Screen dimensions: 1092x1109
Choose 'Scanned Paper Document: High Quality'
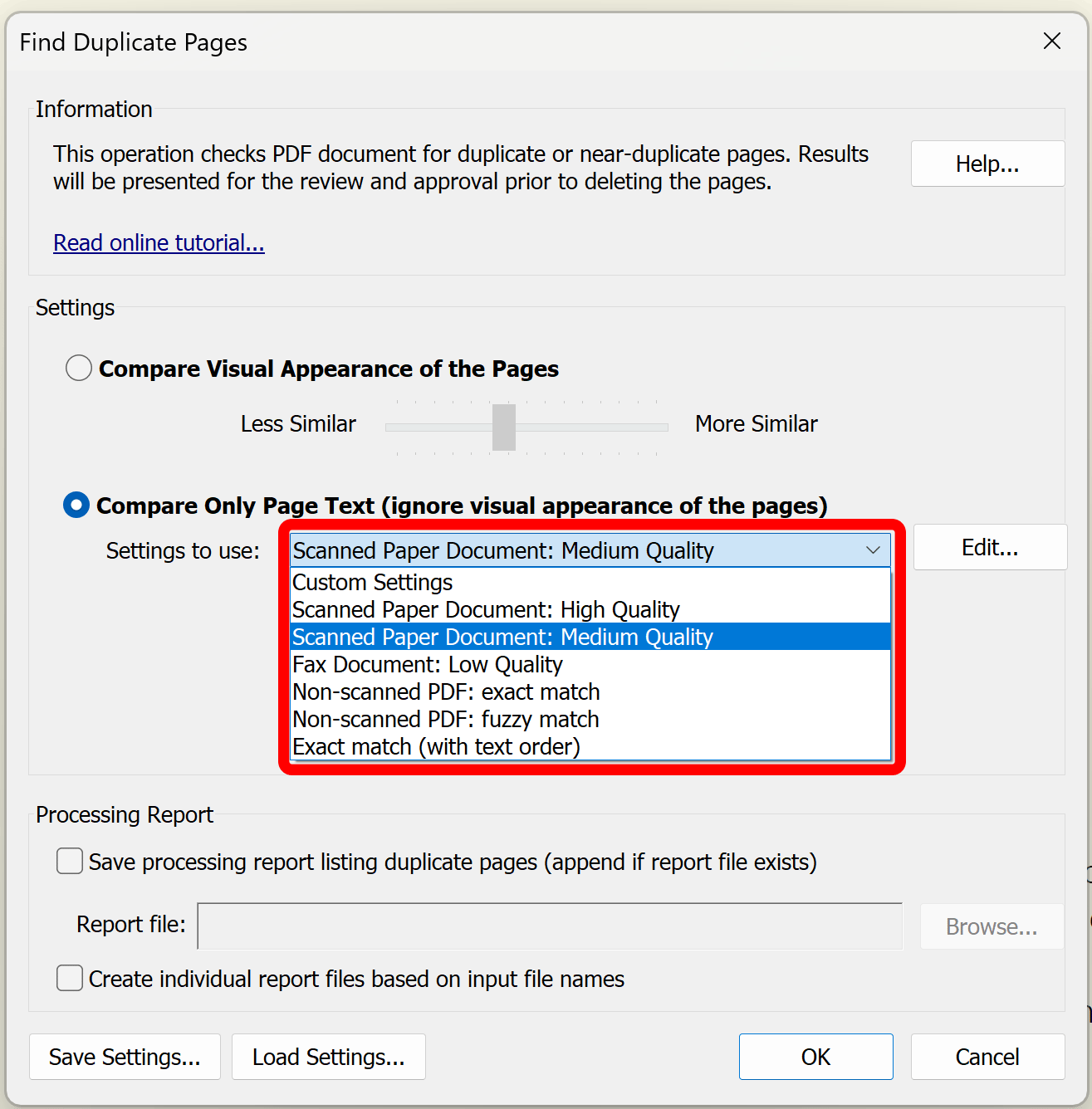[485, 609]
